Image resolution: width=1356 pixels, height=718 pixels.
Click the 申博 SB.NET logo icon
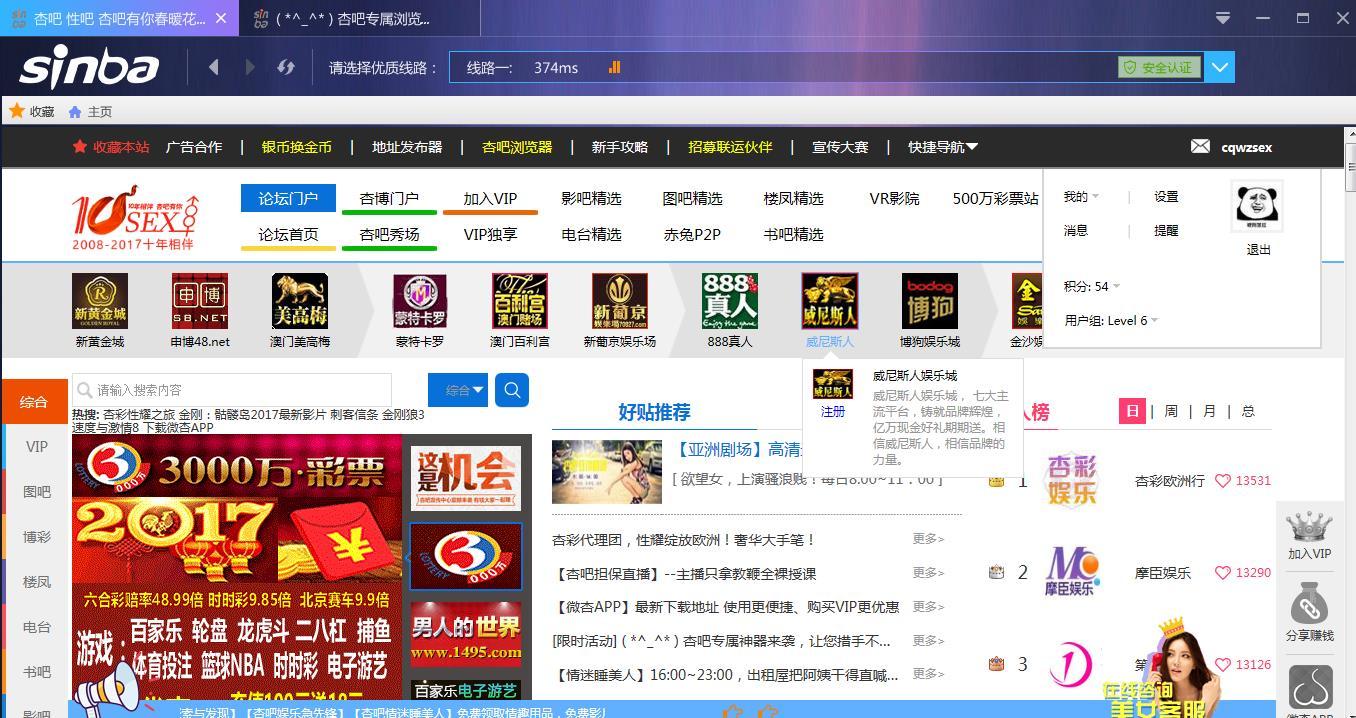pyautogui.click(x=200, y=301)
